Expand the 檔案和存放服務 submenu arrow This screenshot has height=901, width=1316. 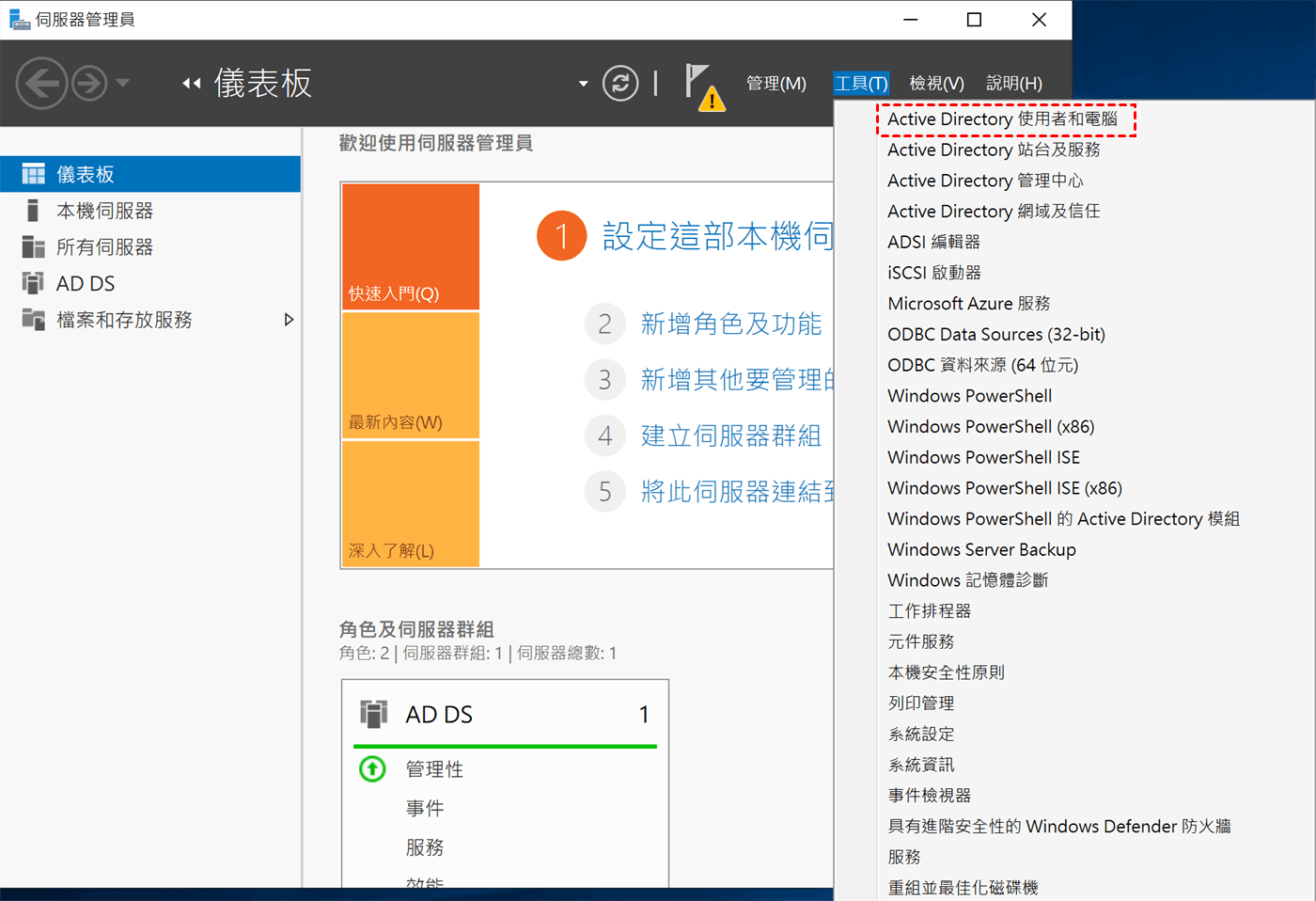pos(289,320)
